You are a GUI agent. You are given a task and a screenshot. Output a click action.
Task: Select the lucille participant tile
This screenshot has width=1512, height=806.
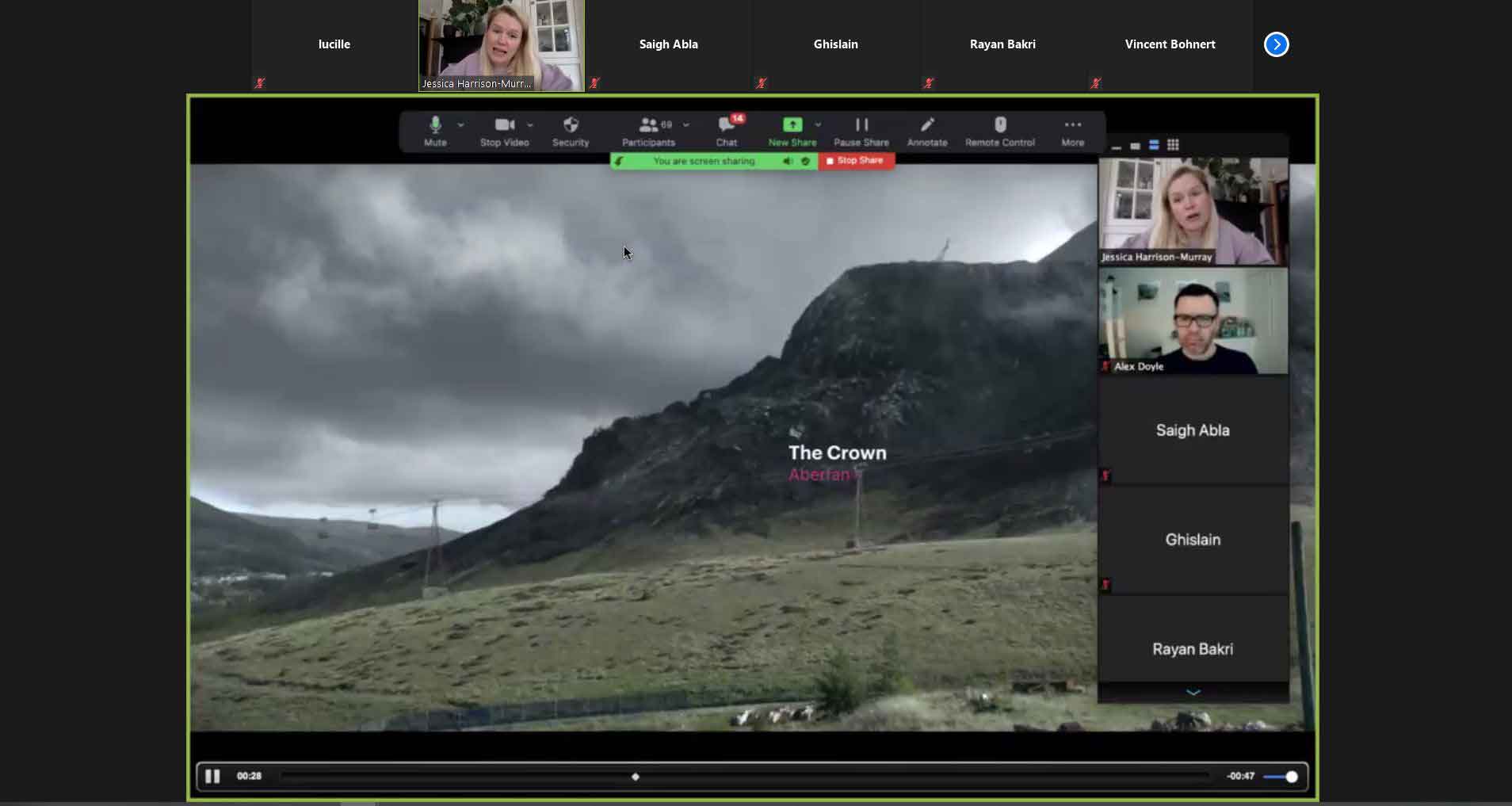coord(334,45)
